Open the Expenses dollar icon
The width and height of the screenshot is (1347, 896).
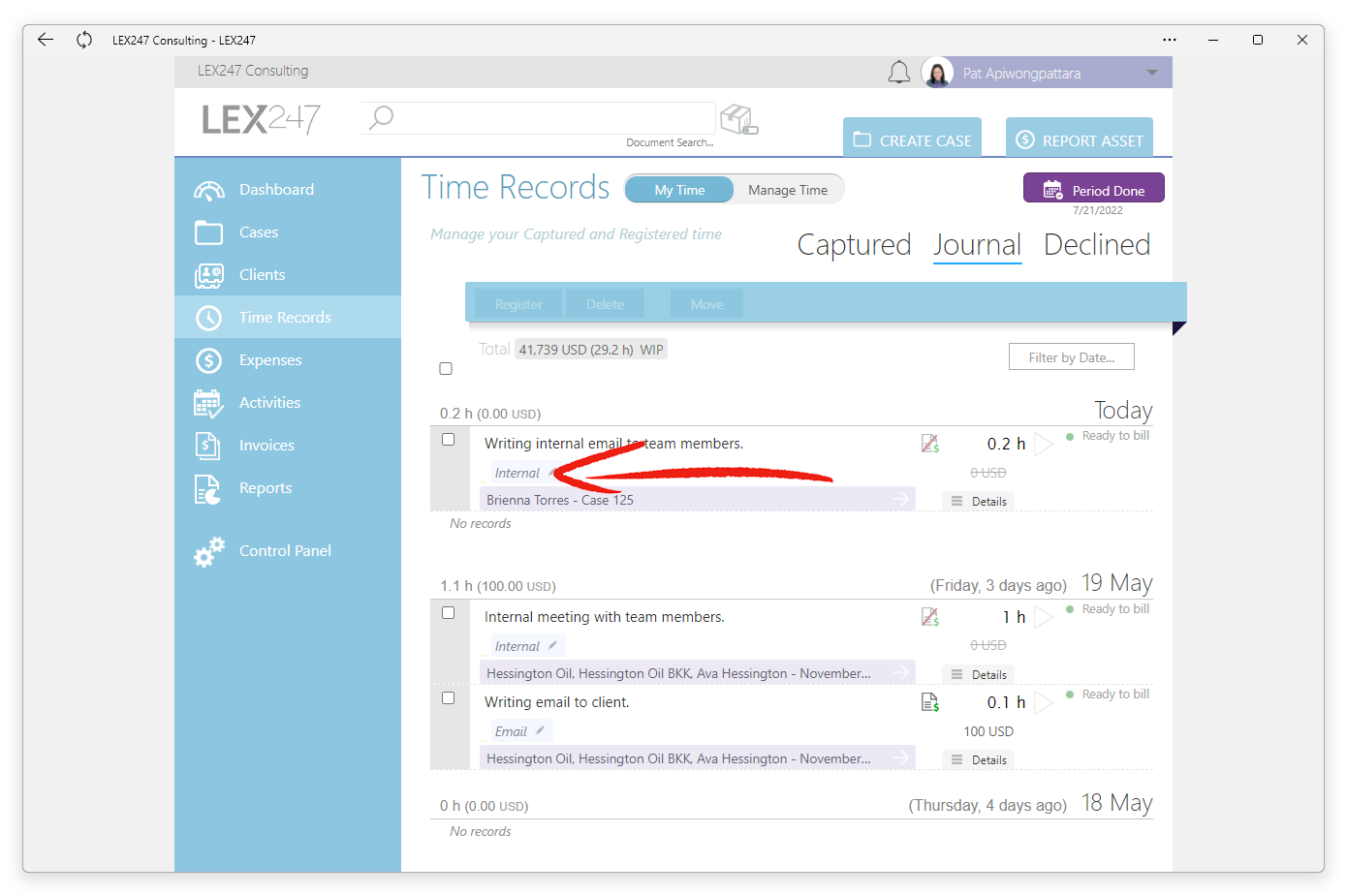[x=208, y=360]
